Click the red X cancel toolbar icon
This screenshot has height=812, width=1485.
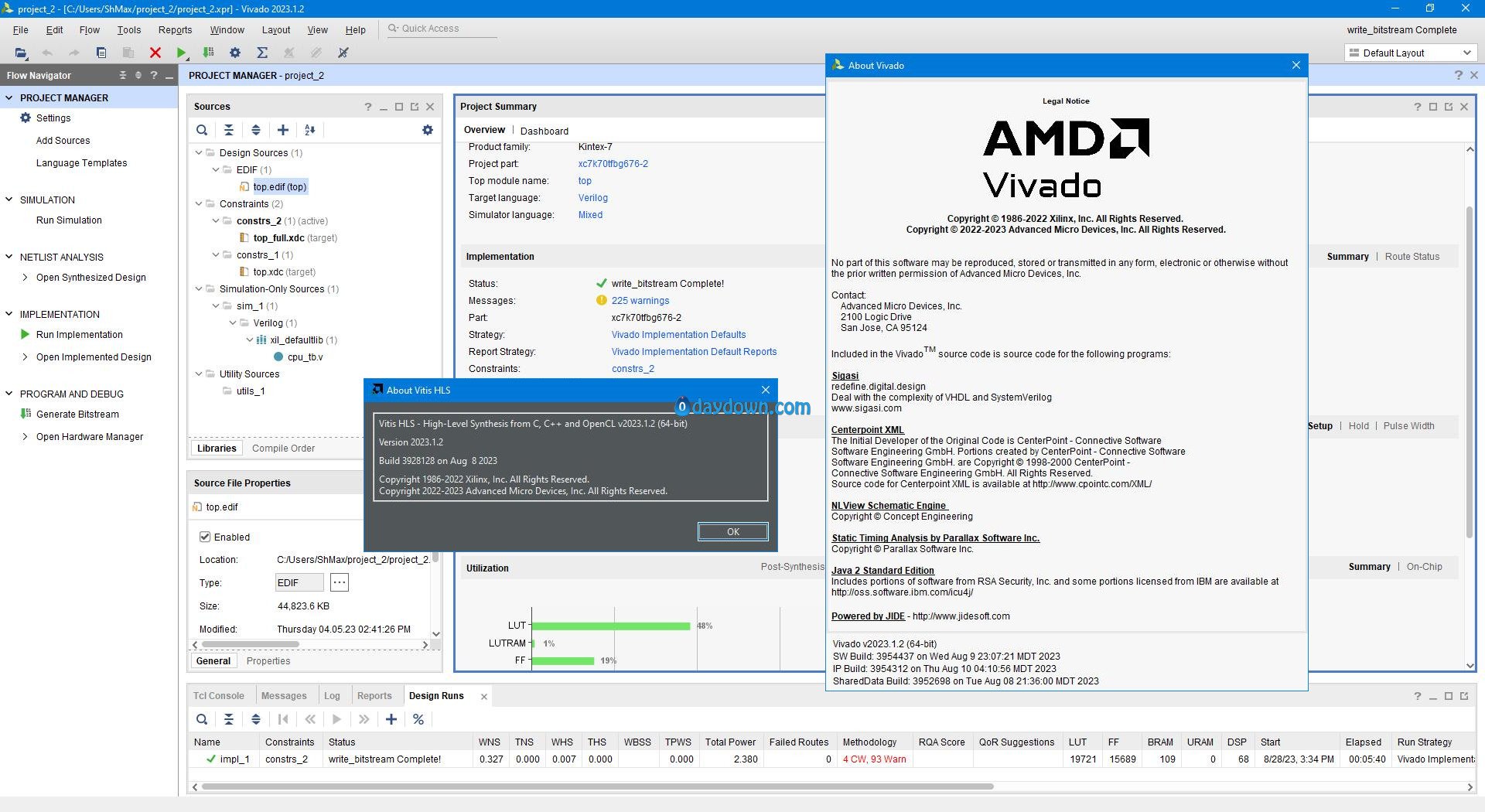coord(155,53)
